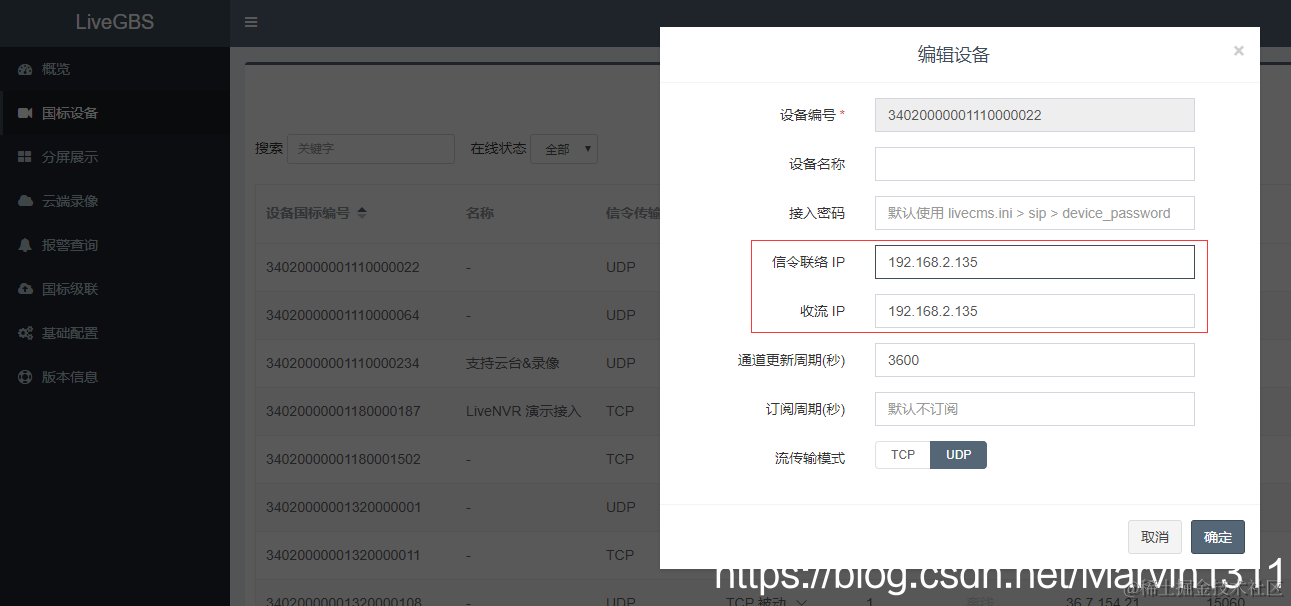Click the 概览 dashboard icon
Viewport: 1291px width, 606px height.
coord(25,69)
